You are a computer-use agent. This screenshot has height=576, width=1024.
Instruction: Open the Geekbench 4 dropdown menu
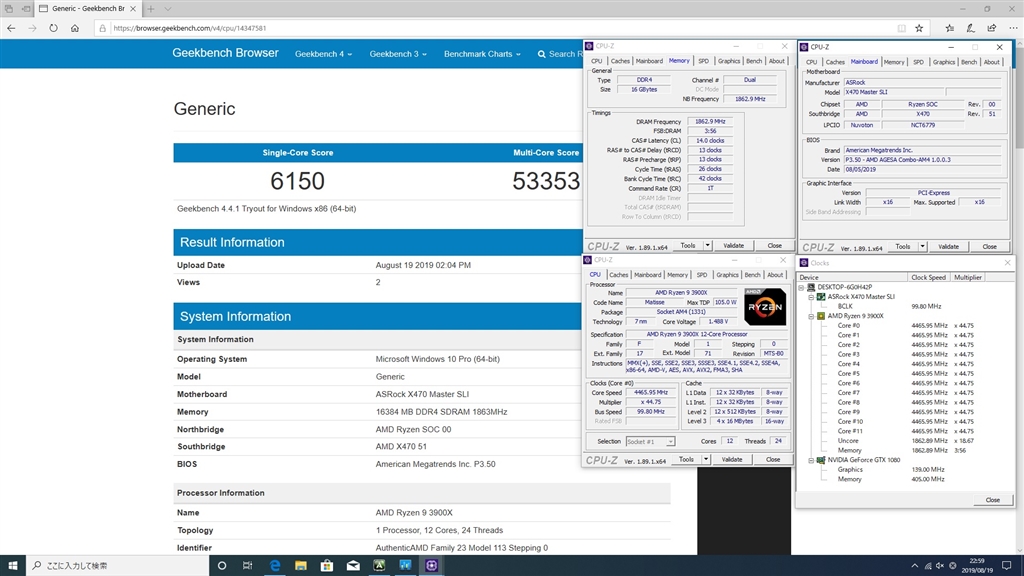pyautogui.click(x=322, y=54)
